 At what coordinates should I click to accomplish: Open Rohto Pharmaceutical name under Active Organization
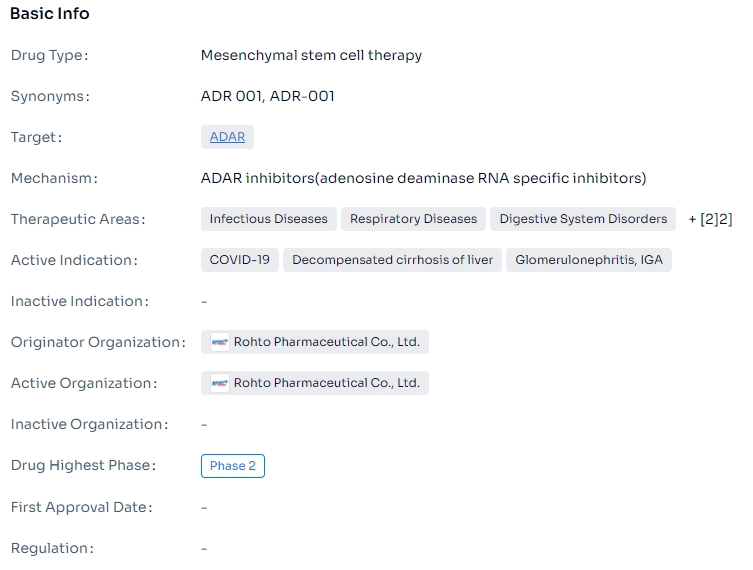(x=326, y=383)
